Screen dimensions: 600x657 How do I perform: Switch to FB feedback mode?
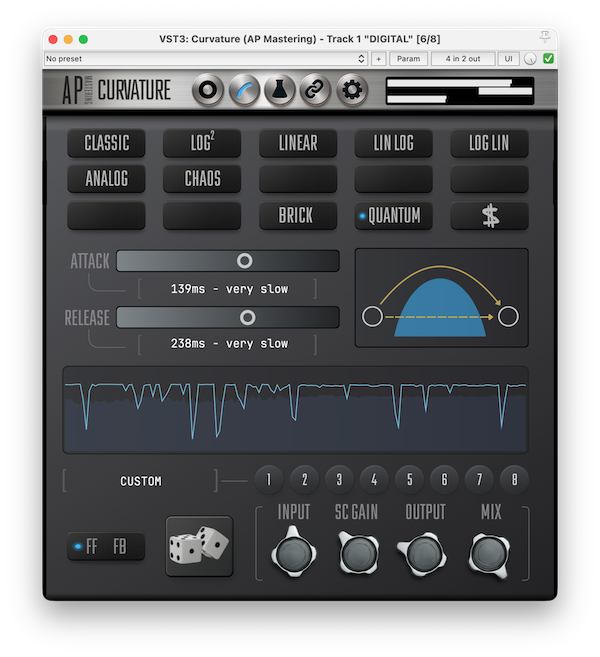pos(120,546)
